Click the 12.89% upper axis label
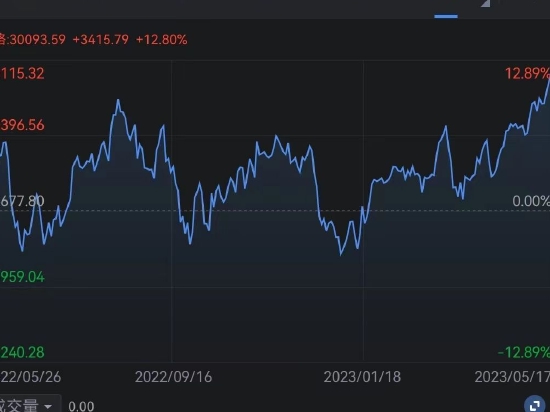 tap(527, 74)
